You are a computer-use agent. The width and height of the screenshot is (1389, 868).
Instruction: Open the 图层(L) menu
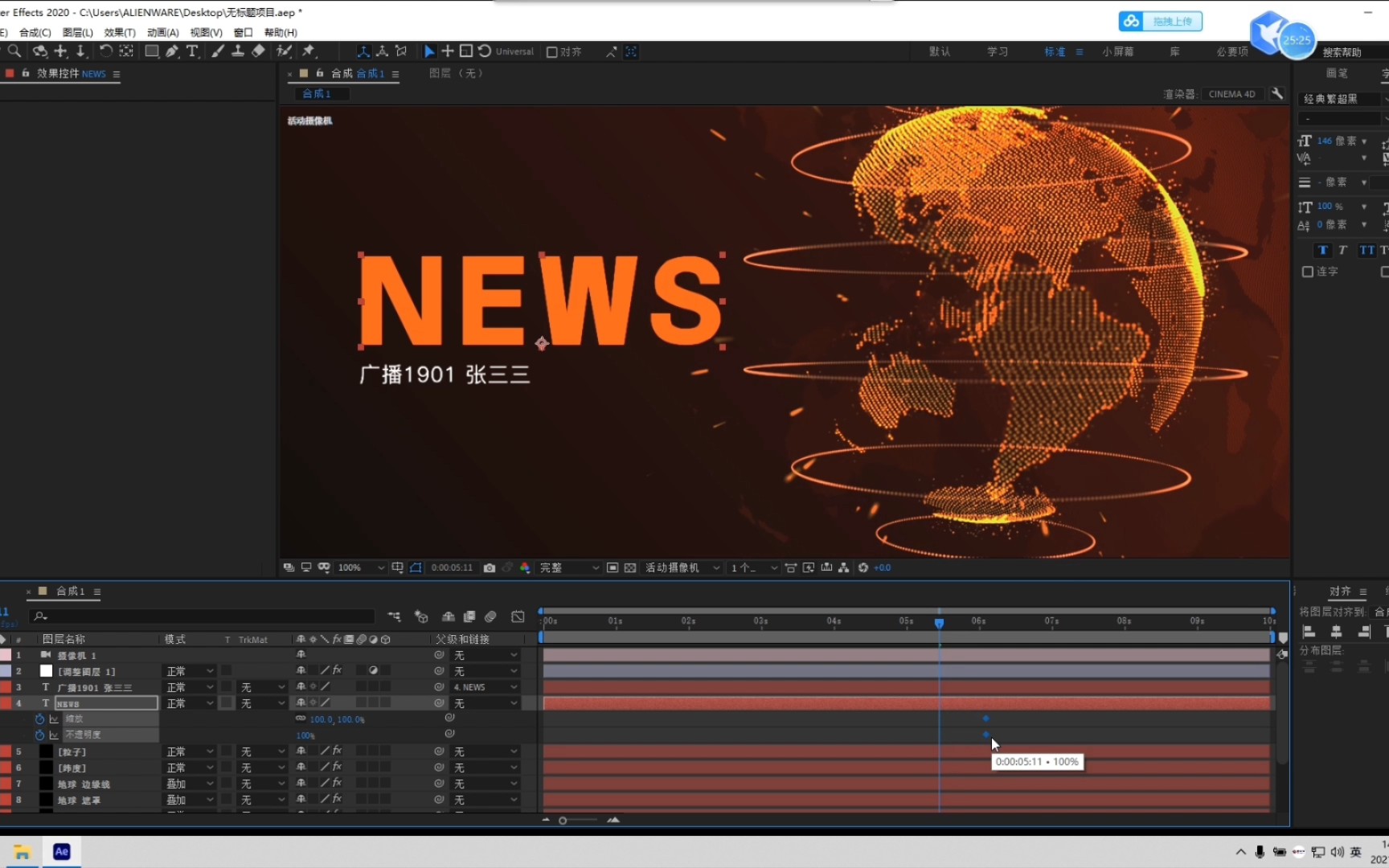pos(78,33)
